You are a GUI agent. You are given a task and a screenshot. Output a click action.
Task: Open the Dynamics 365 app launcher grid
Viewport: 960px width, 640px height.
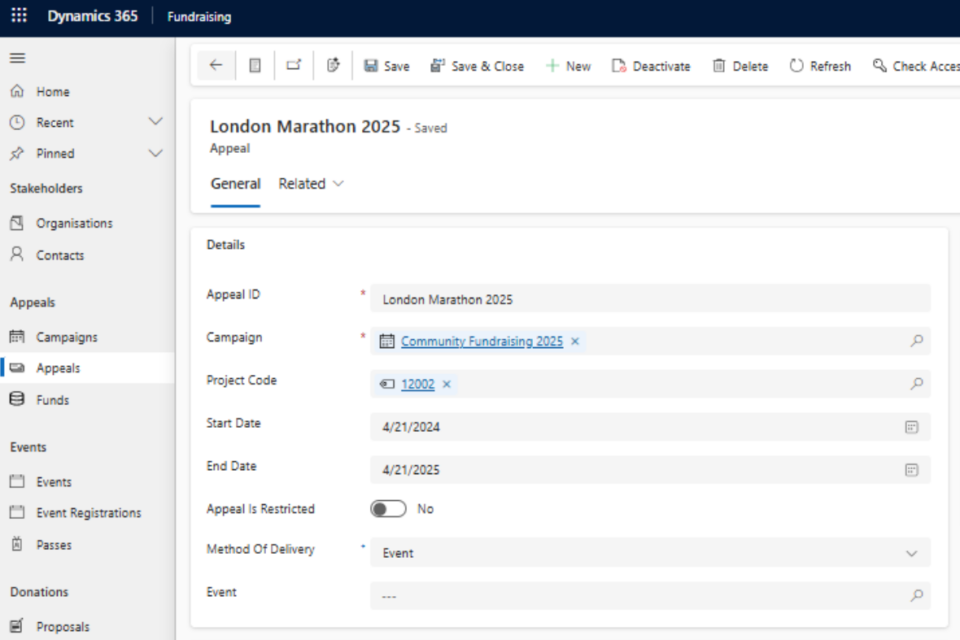click(19, 17)
